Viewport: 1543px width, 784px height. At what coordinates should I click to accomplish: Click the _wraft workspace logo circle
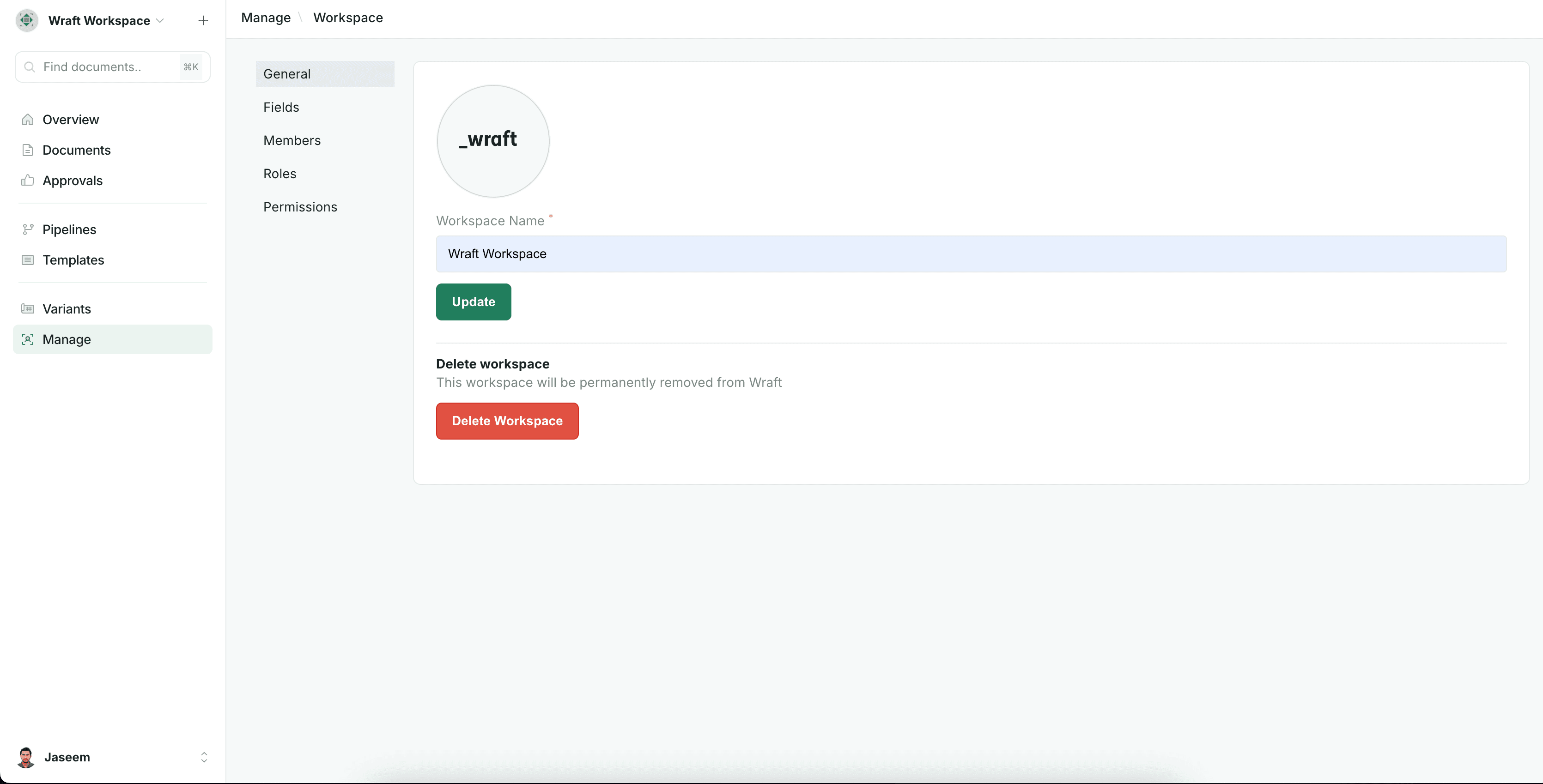tap(493, 141)
